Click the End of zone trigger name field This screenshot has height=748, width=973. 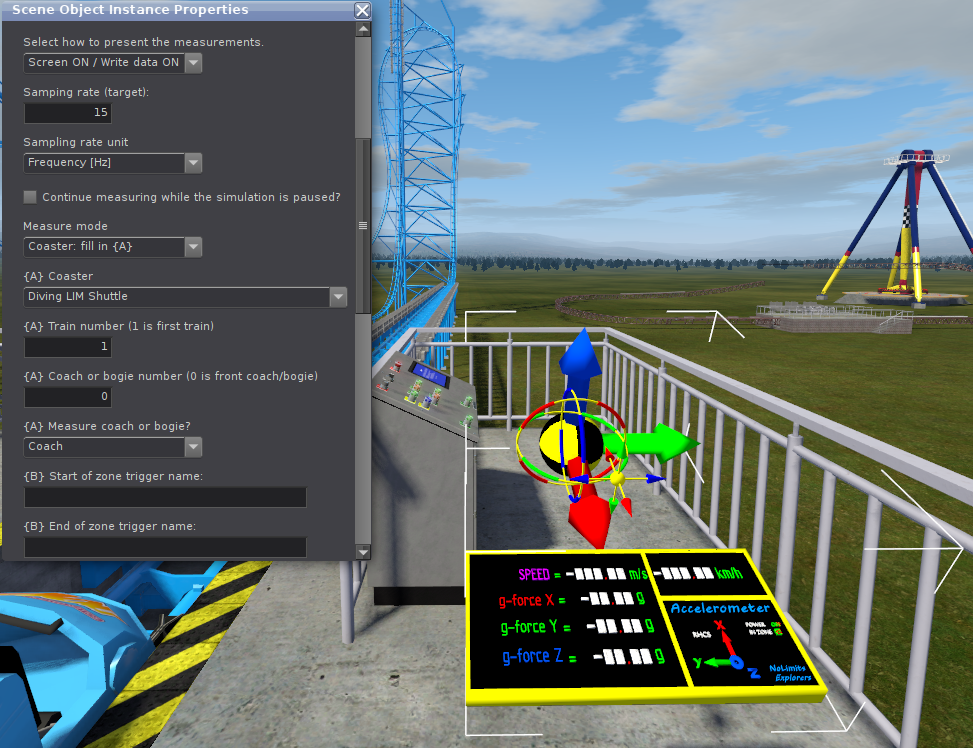(x=165, y=547)
